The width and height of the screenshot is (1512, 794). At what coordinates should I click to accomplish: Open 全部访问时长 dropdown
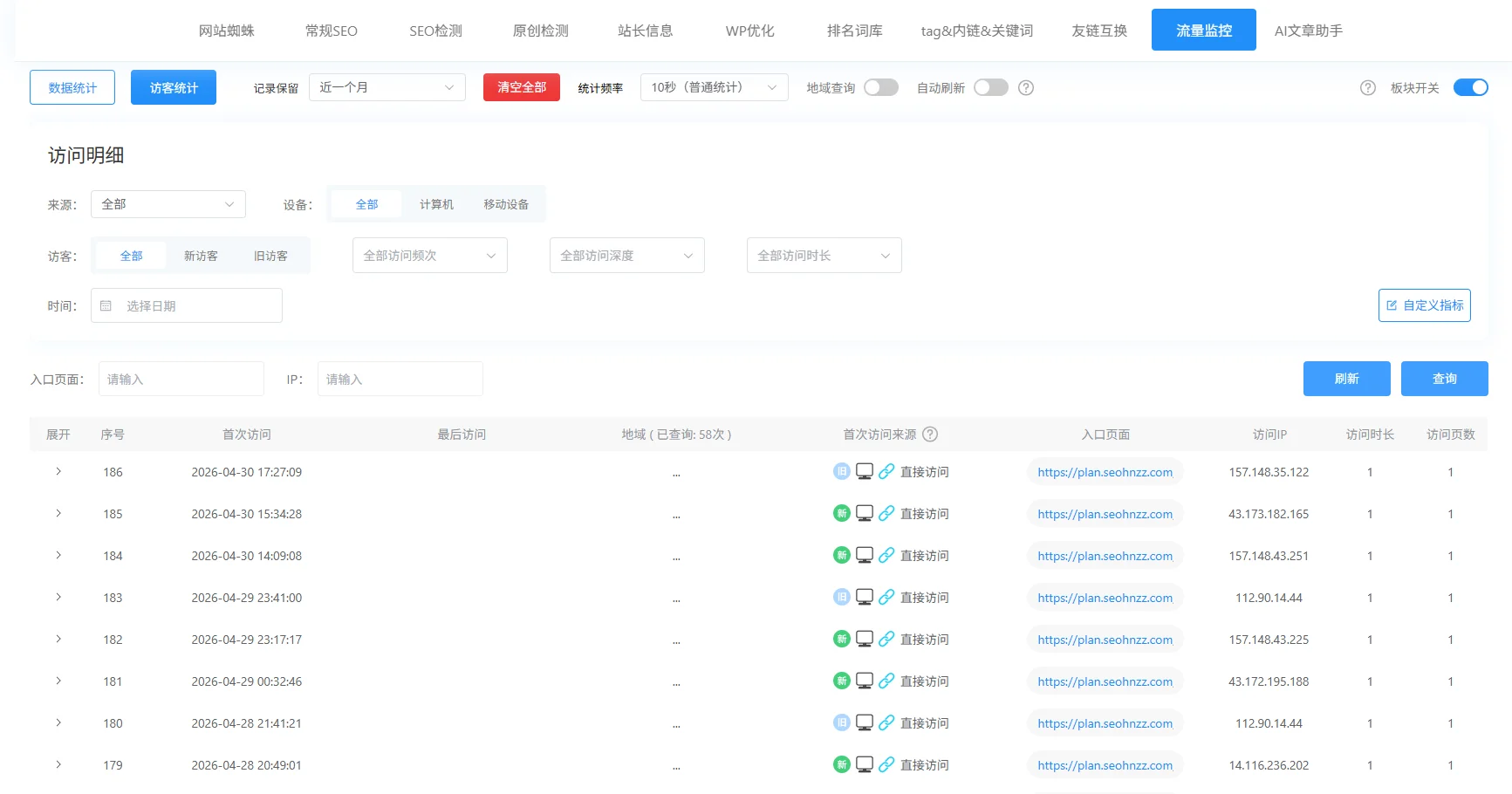point(824,256)
